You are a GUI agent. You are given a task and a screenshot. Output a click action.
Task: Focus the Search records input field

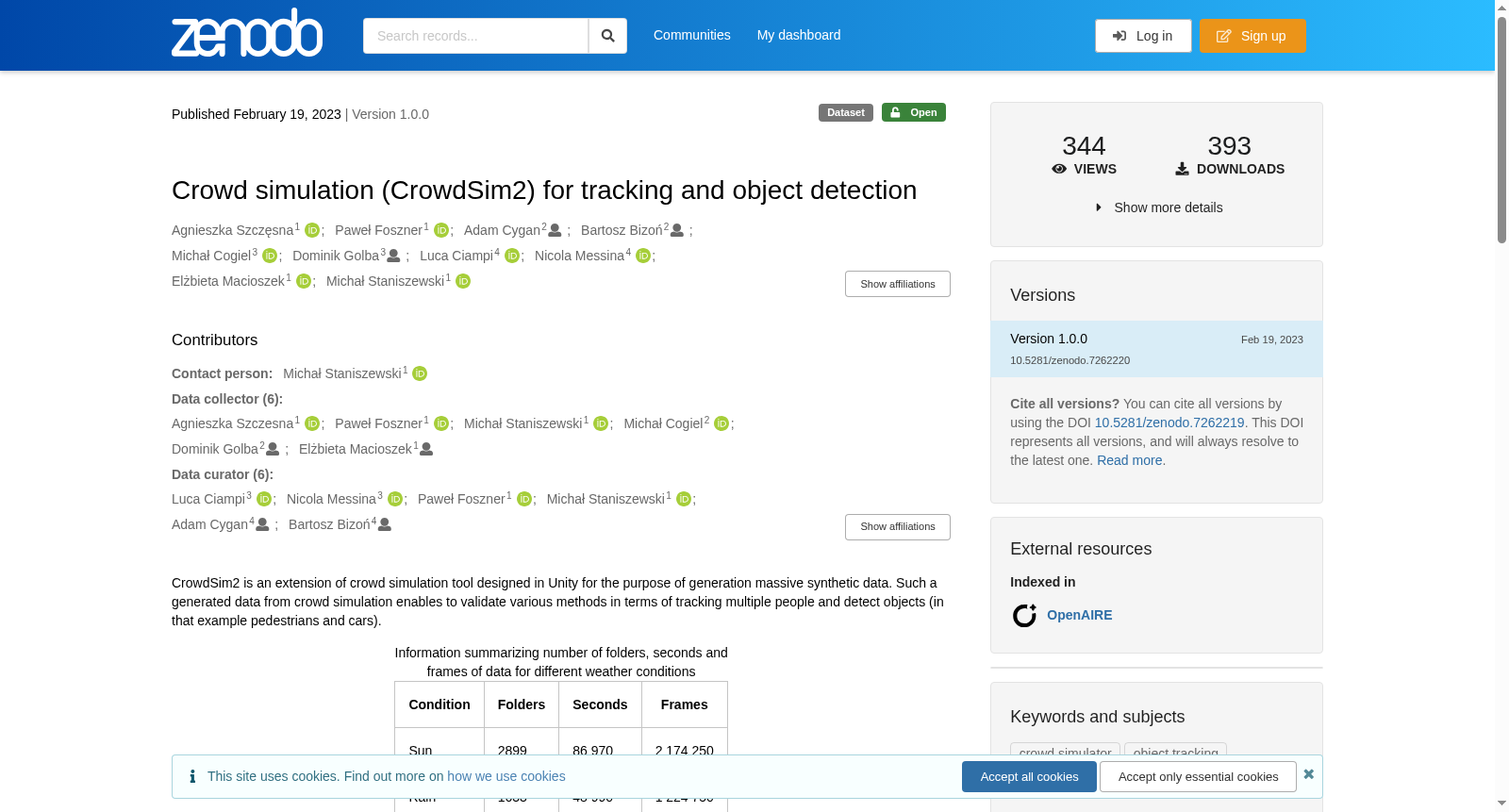click(x=475, y=36)
